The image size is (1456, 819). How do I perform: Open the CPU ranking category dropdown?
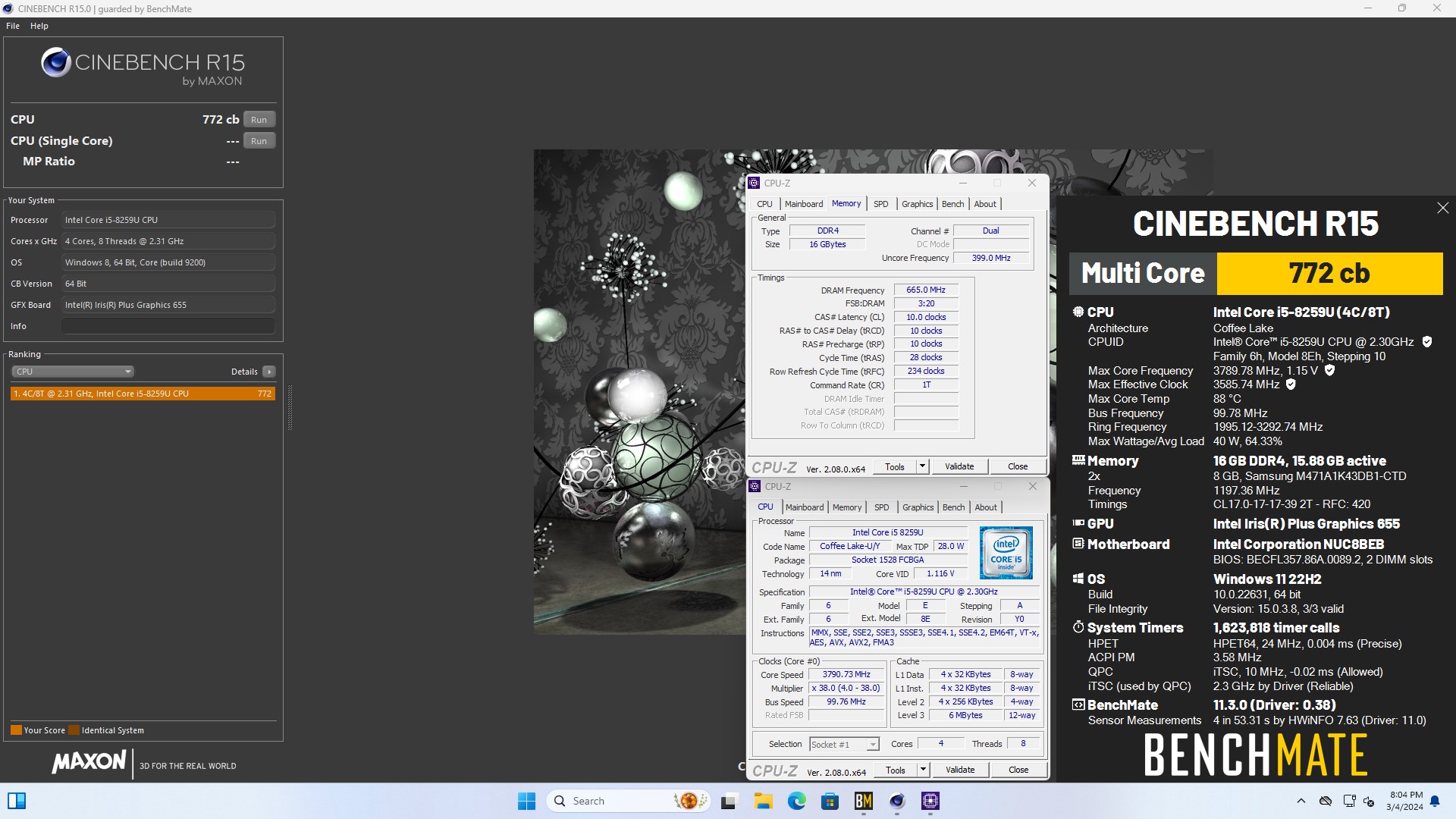click(x=73, y=372)
